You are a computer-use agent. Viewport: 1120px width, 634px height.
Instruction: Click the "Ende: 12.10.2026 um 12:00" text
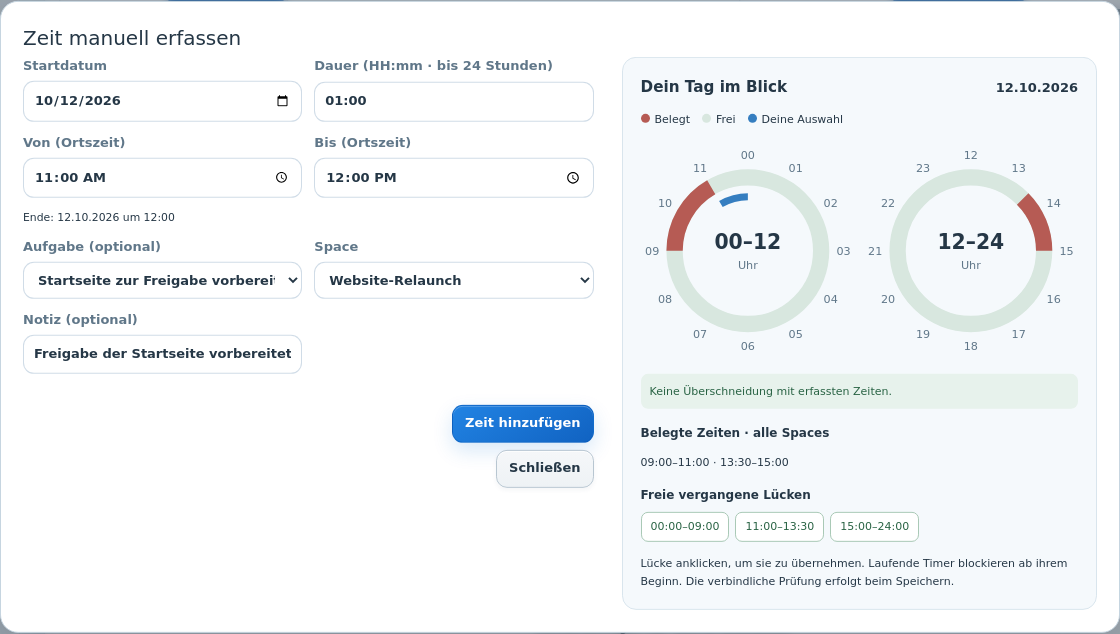(x=99, y=217)
